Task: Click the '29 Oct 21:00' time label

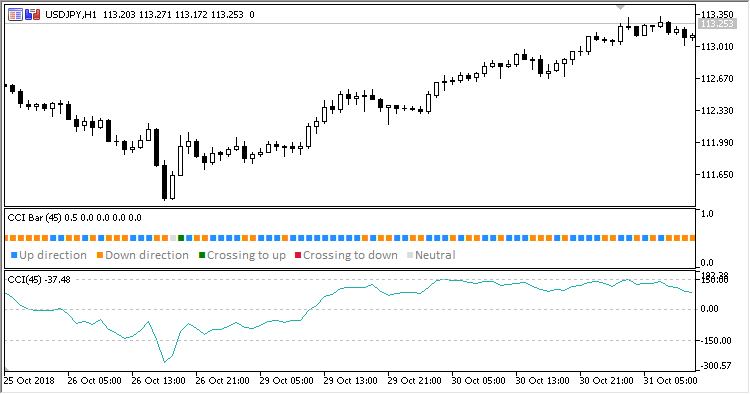Action: click(415, 381)
